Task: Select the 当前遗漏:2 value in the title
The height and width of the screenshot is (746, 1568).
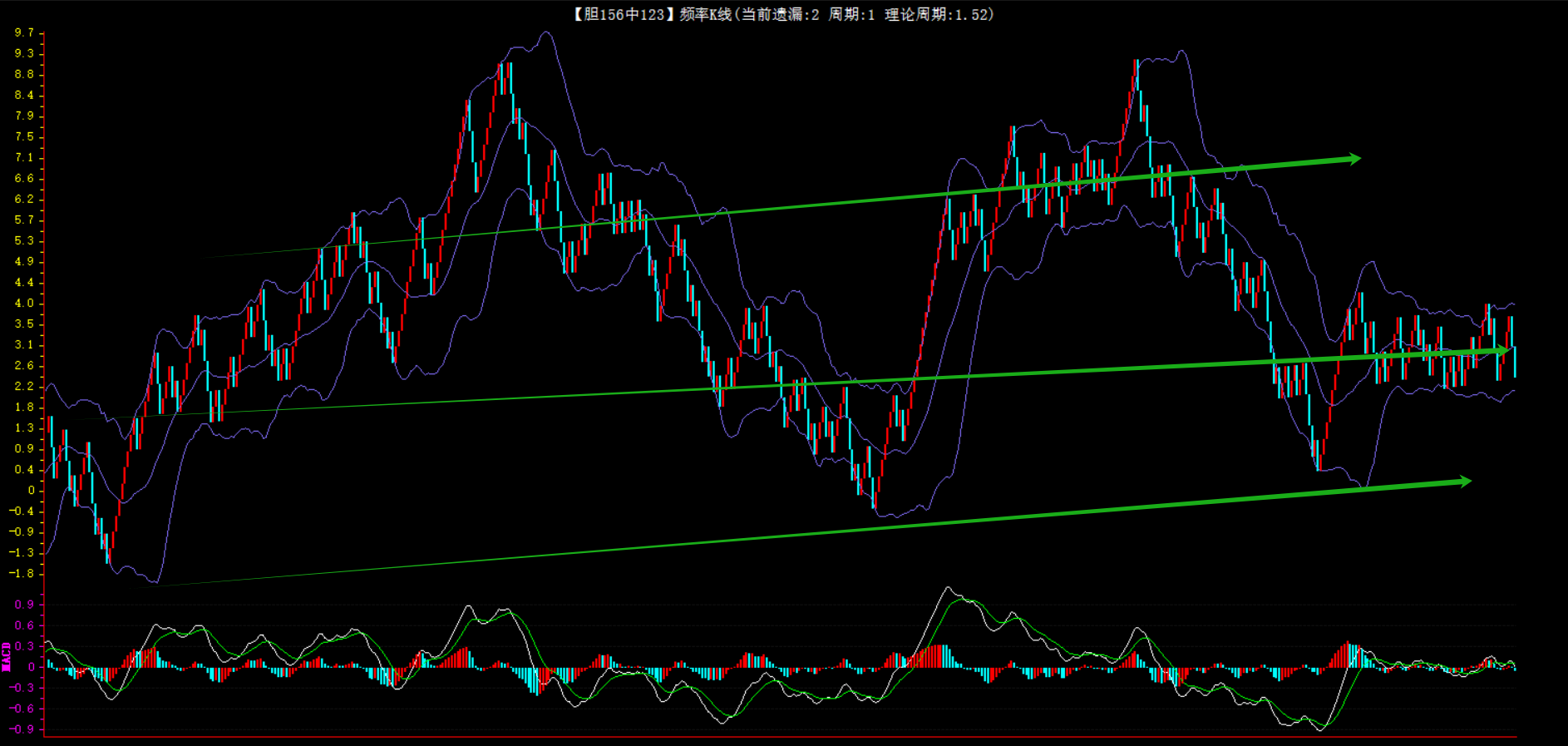Action: [780, 14]
